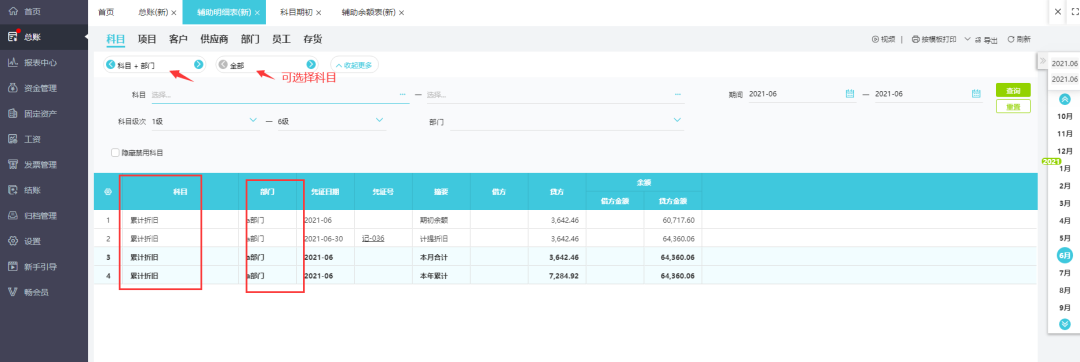This screenshot has height=362, width=1080.
Task: Click next arrow on 科目 + 部门 selector
Action: click(x=198, y=65)
